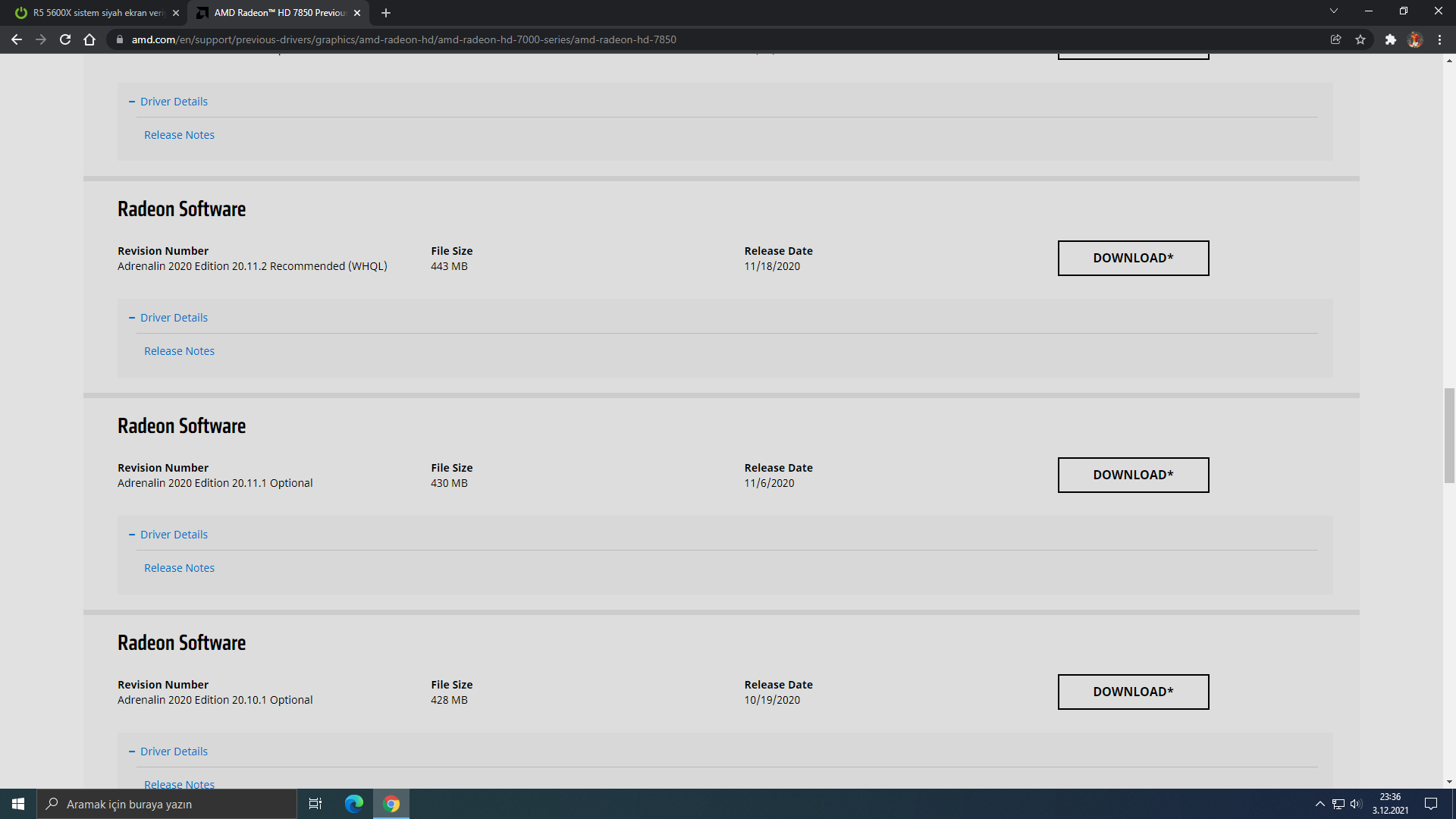The image size is (1456, 819).
Task: Open Microsoft Edge from taskbar
Action: click(x=353, y=804)
